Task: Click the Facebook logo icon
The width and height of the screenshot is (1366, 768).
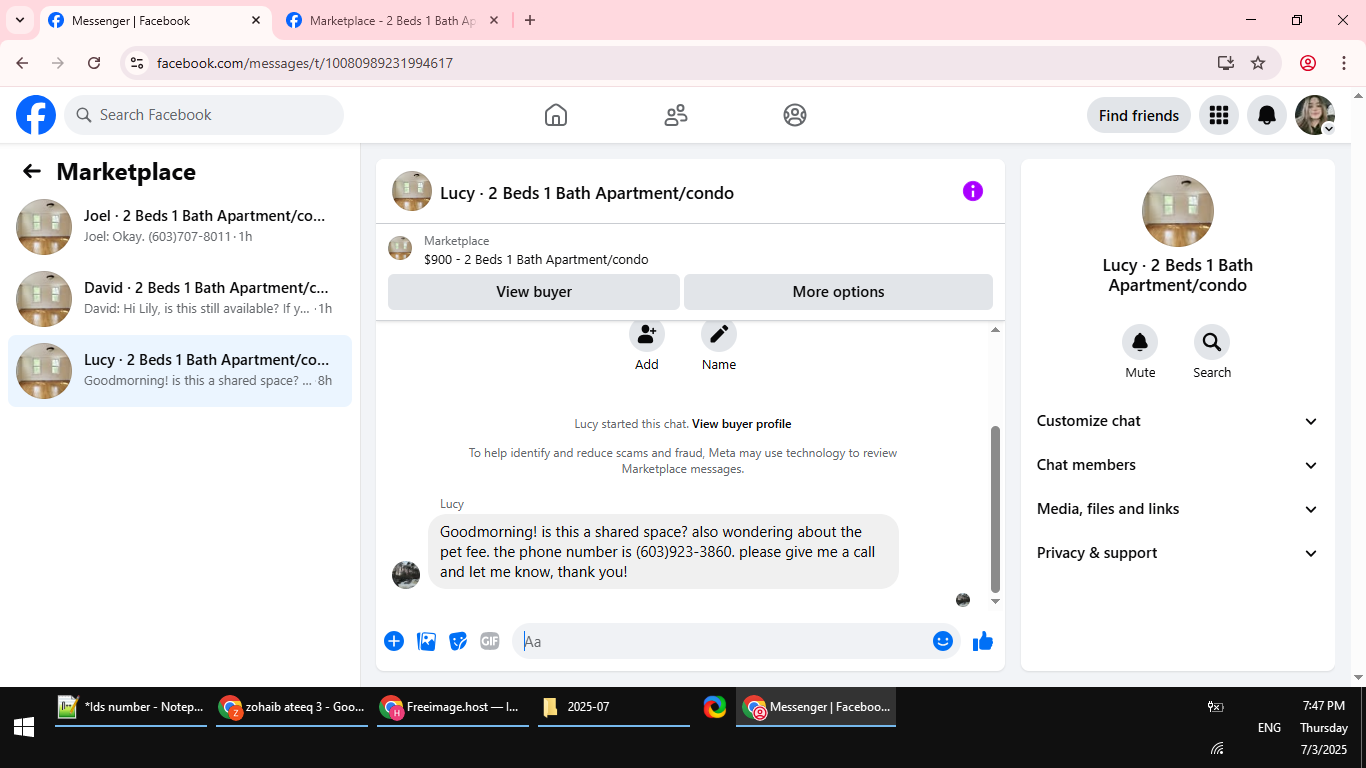Action: 36,115
